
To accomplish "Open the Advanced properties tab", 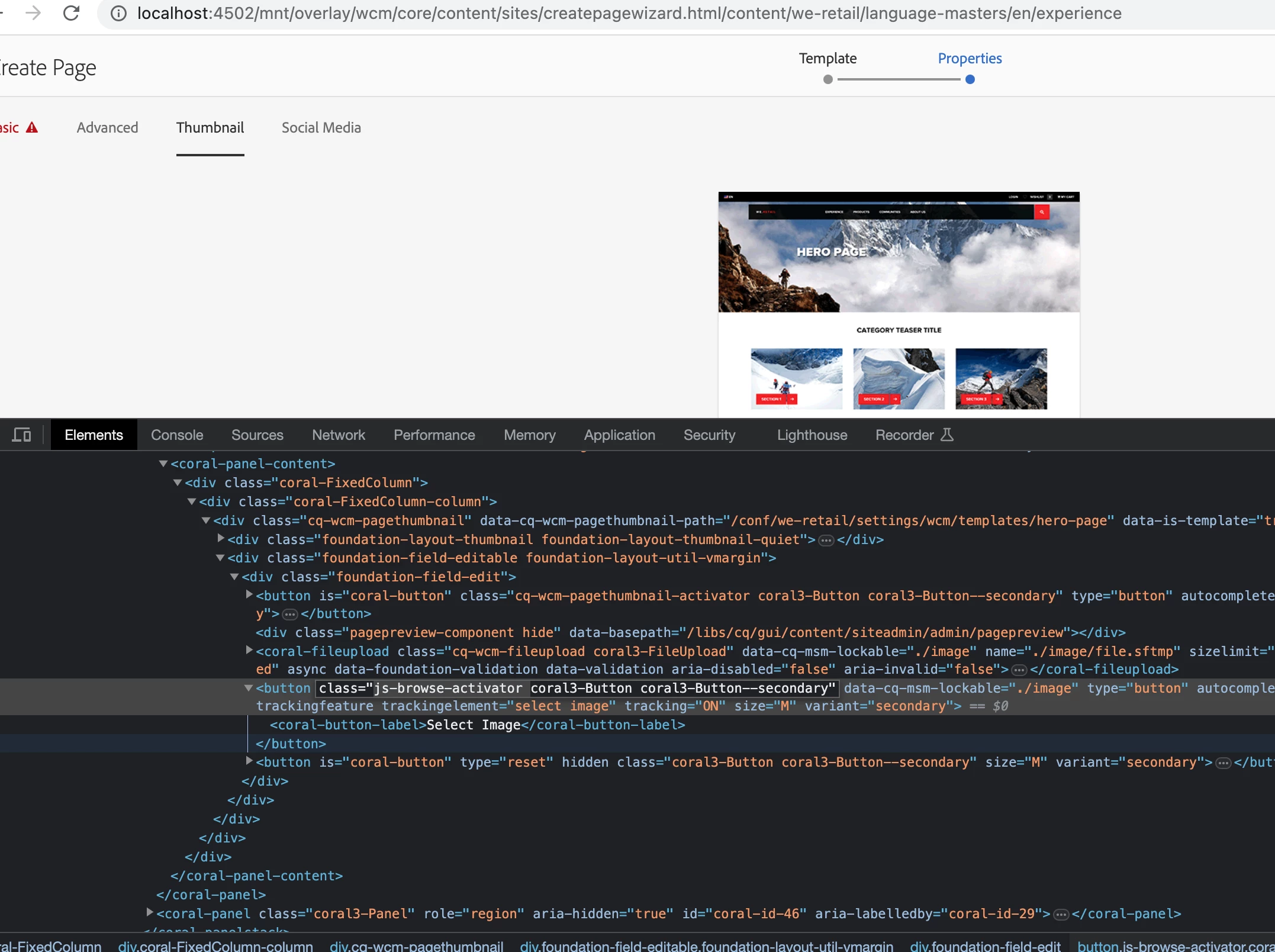I will [107, 128].
